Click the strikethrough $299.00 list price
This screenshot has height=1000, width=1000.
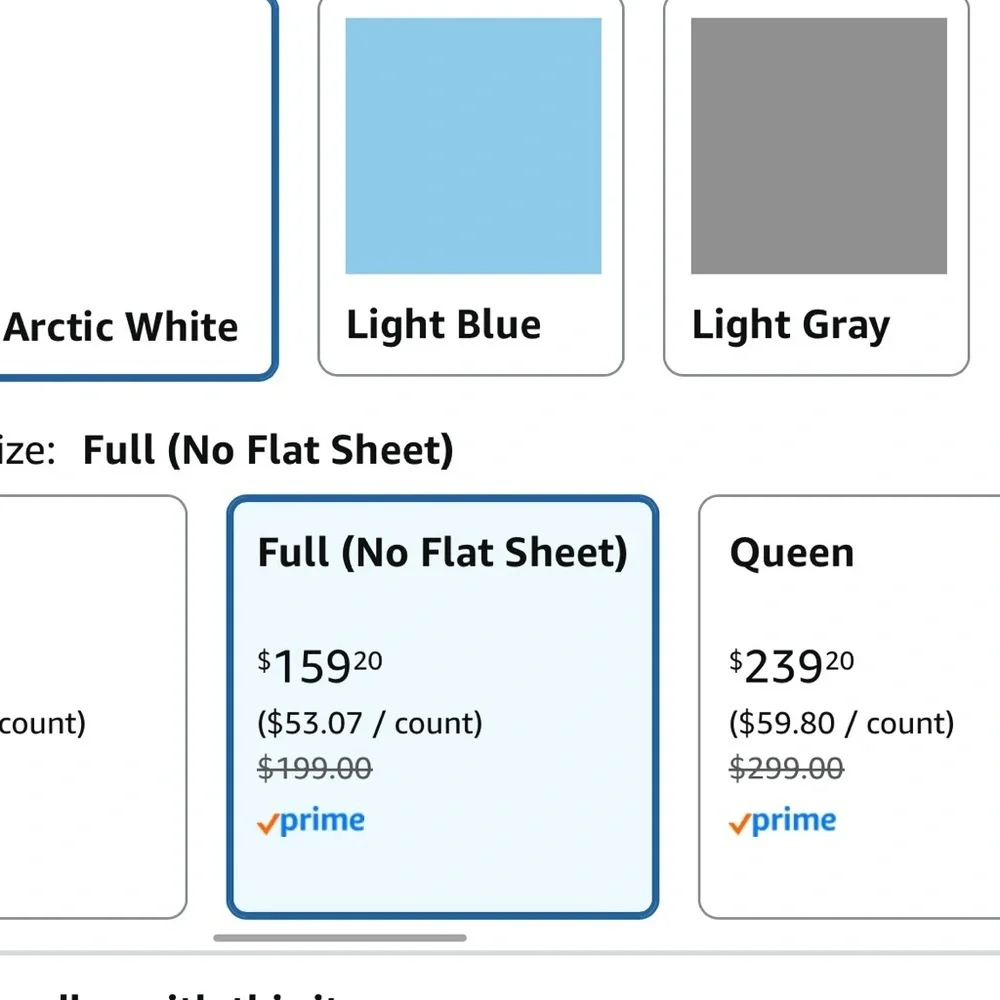pos(786,768)
